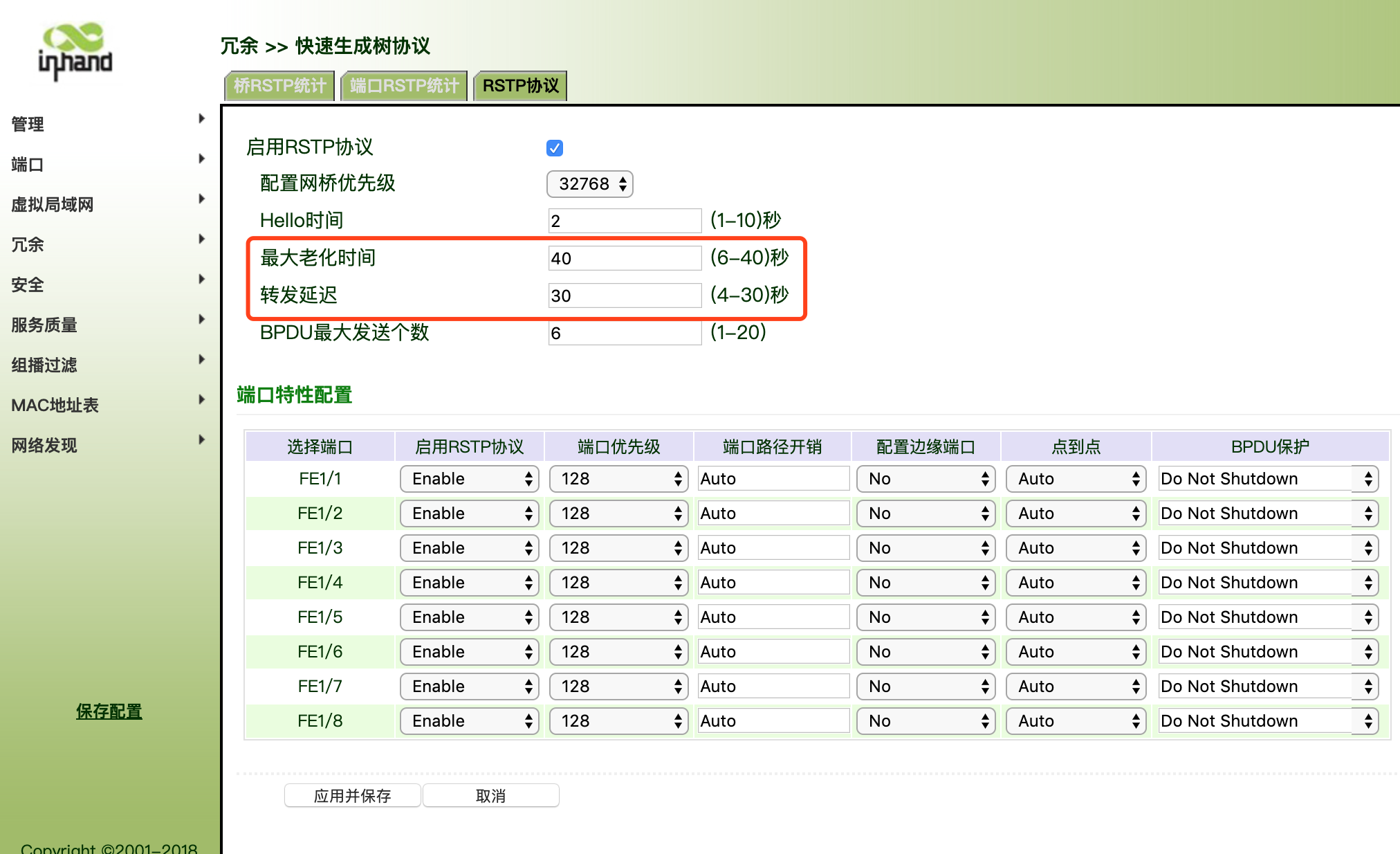Screen dimensions: 1400x854
Task: Click FE1/2 端口路径开销 Auto field
Action: point(773,514)
